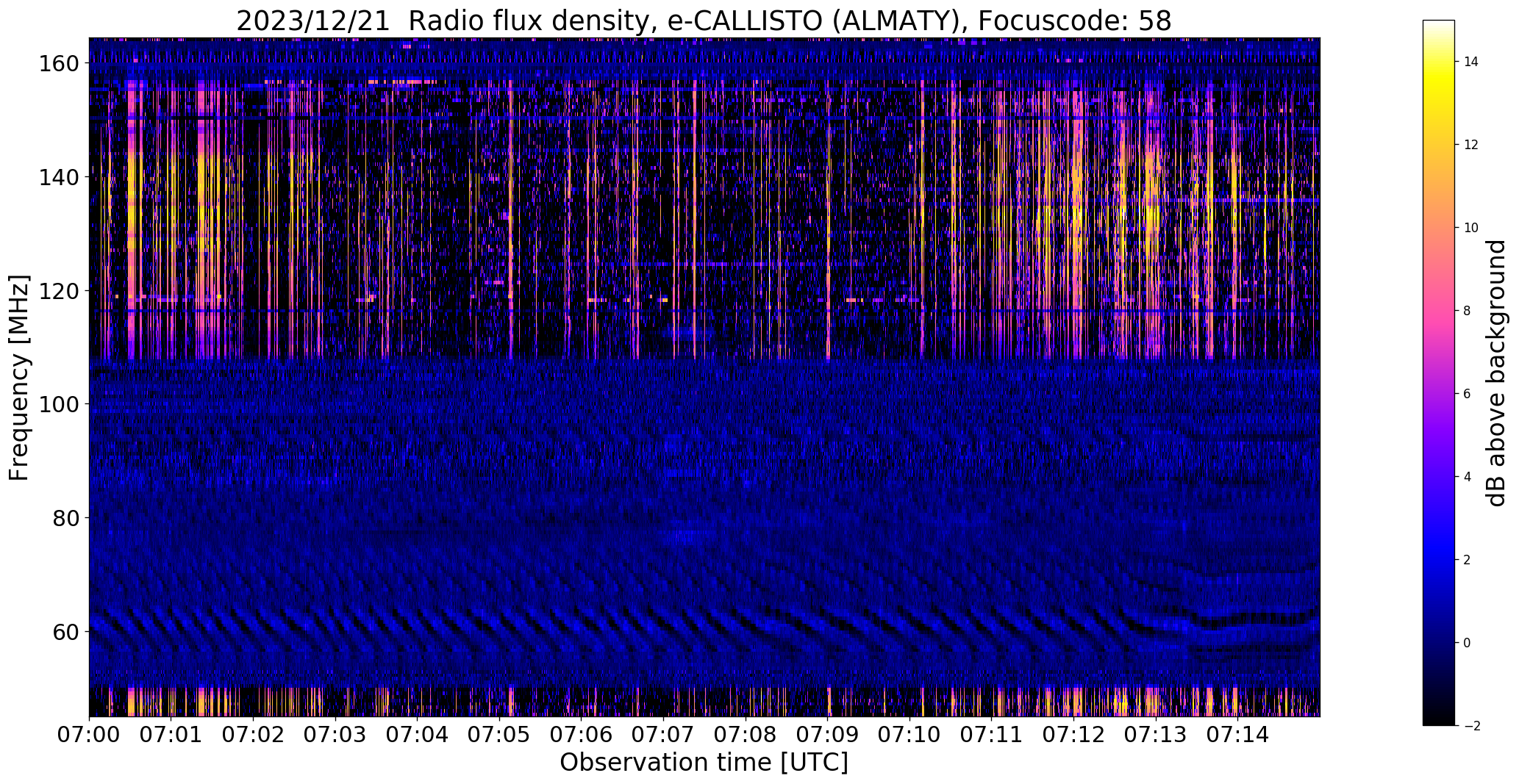Click the colorbar tick label 10
This screenshot has width=1519, height=784.
(x=1471, y=228)
